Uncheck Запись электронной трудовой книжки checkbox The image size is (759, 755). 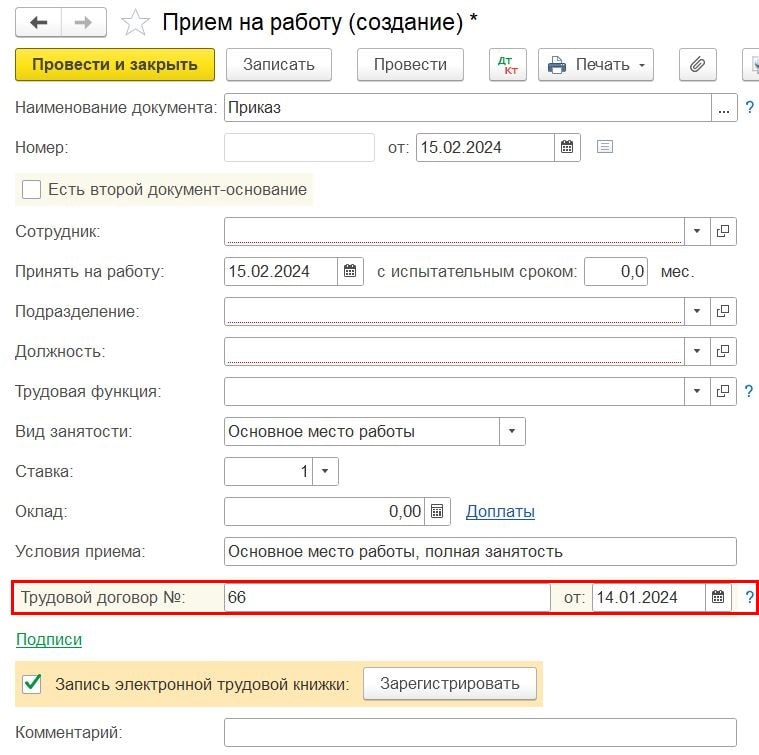[x=32, y=684]
